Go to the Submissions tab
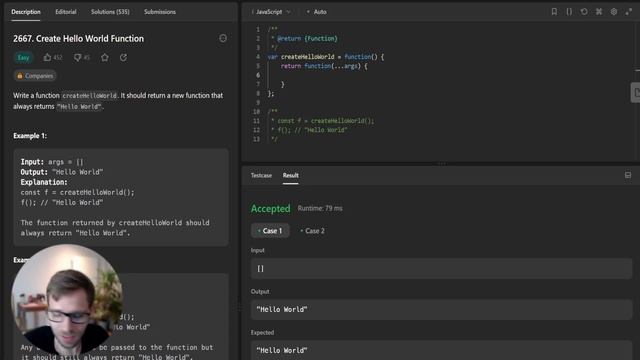Screen dimensions: 640x360 (x=160, y=12)
